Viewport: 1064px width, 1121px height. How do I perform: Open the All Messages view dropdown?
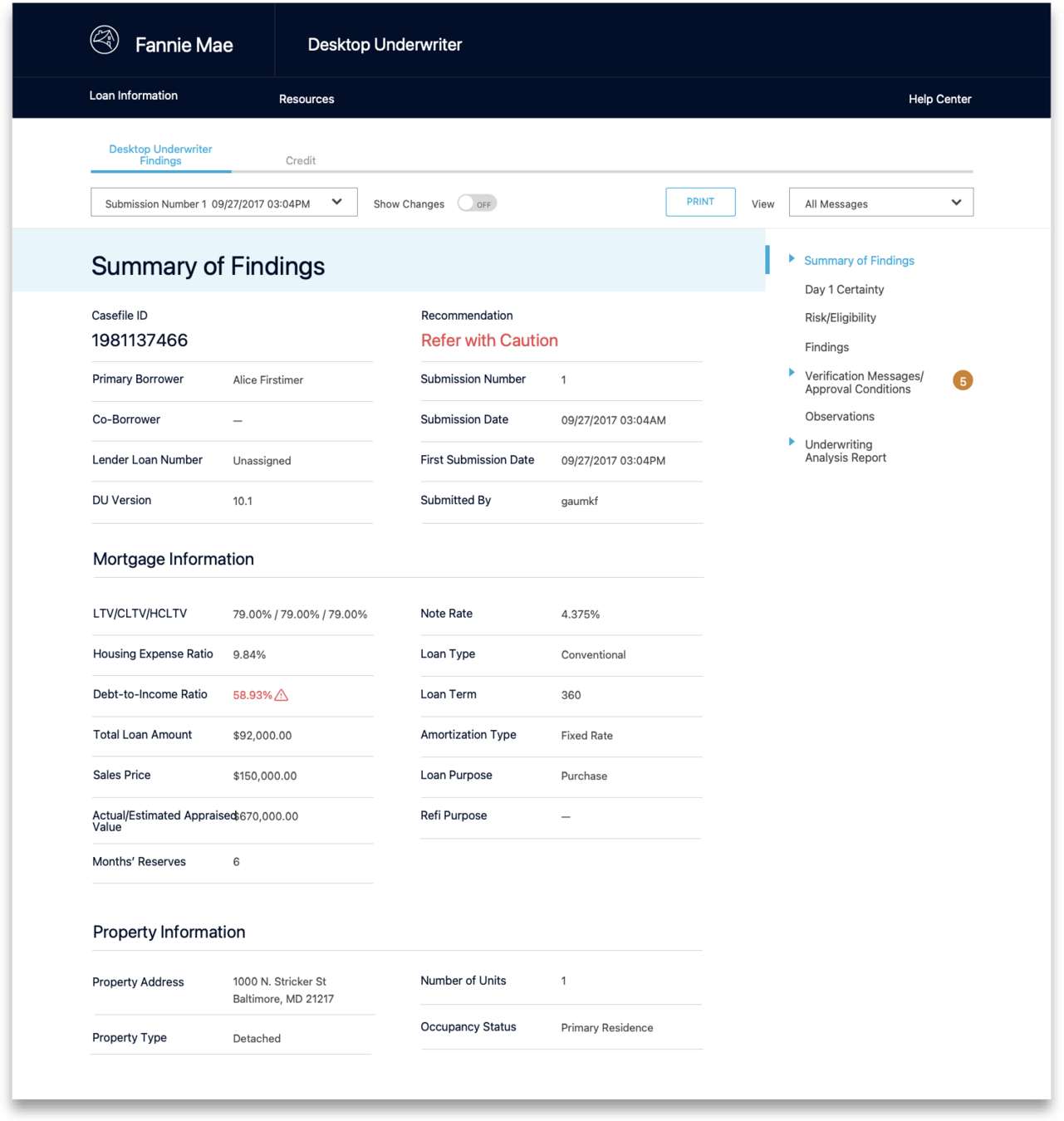pos(881,203)
